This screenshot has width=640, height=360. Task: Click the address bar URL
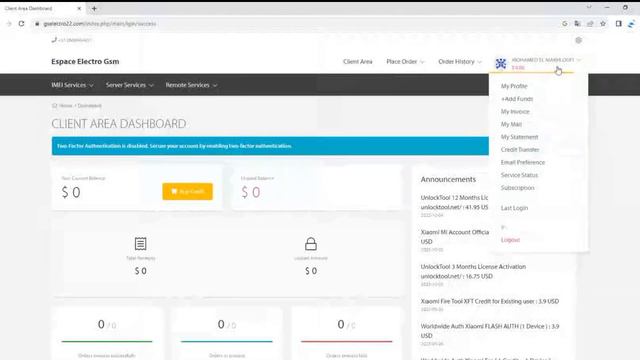pos(100,24)
